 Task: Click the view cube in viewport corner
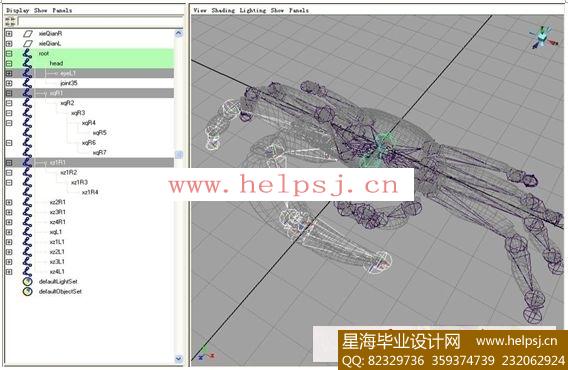[x=542, y=37]
